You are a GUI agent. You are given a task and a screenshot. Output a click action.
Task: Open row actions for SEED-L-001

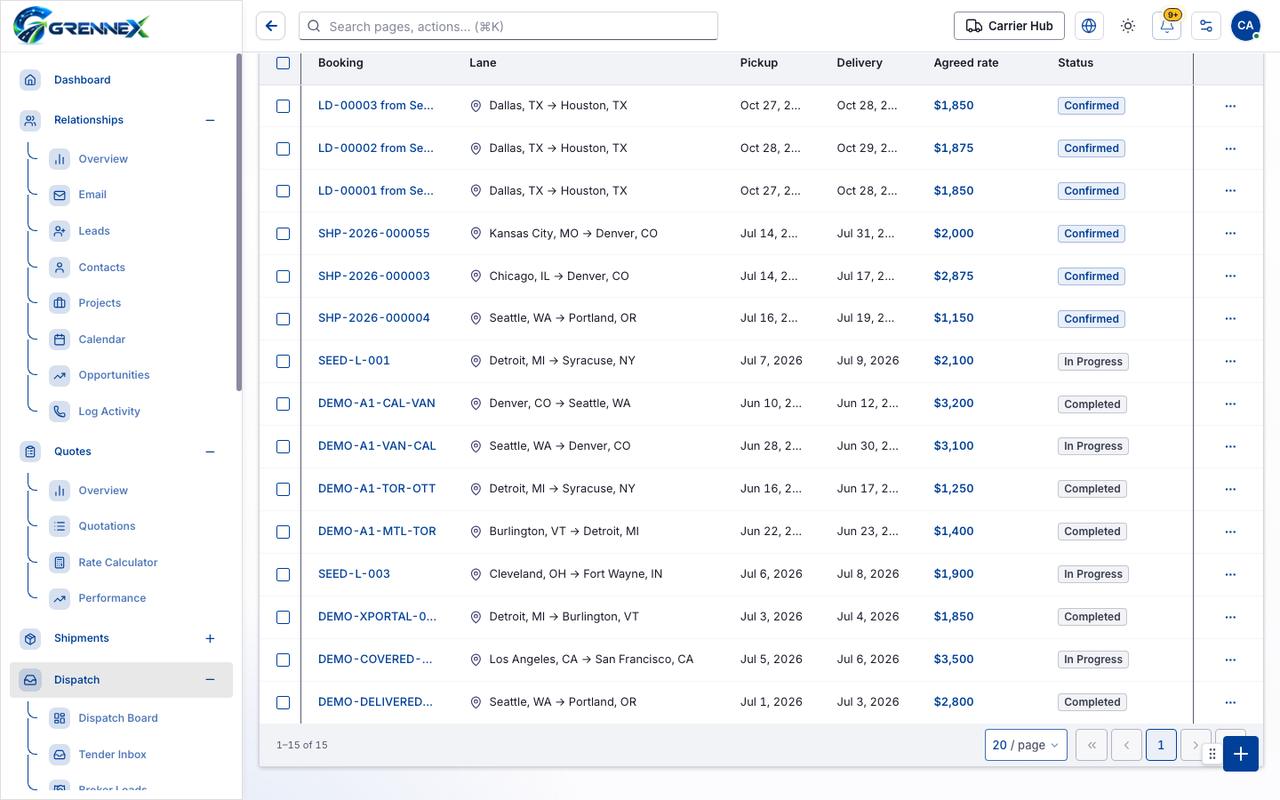coord(1230,361)
